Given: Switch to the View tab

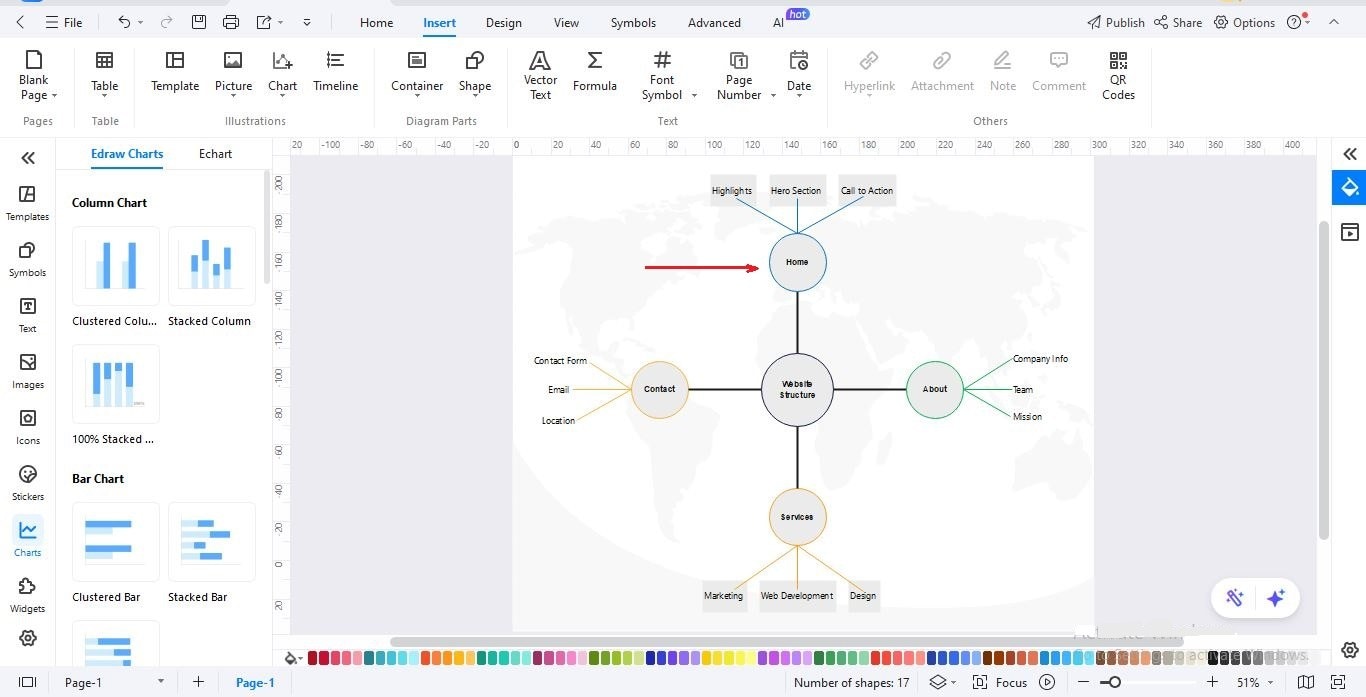Looking at the screenshot, I should pos(566,22).
